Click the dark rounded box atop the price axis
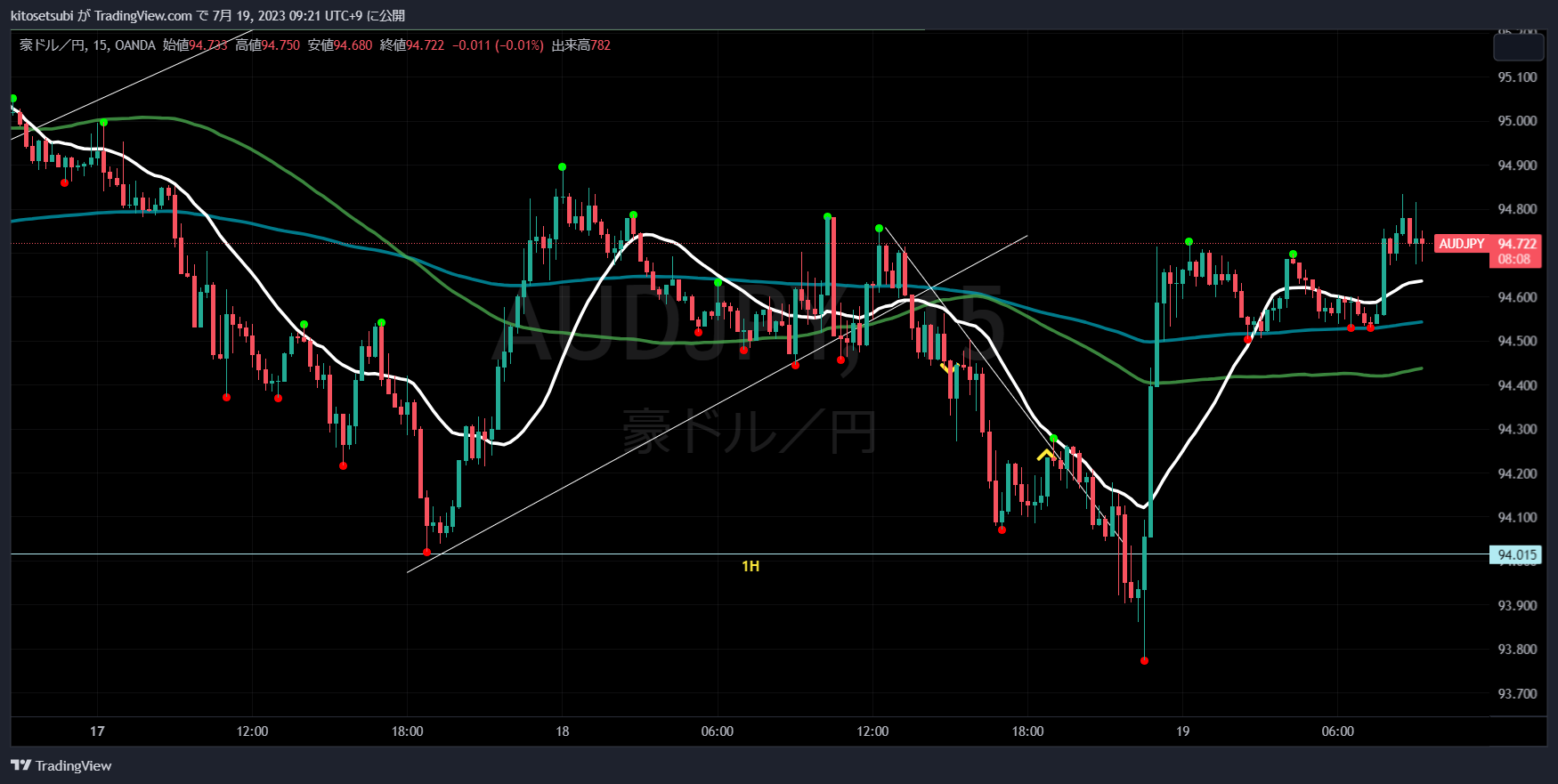This screenshot has height=784, width=1558. coord(1518,46)
